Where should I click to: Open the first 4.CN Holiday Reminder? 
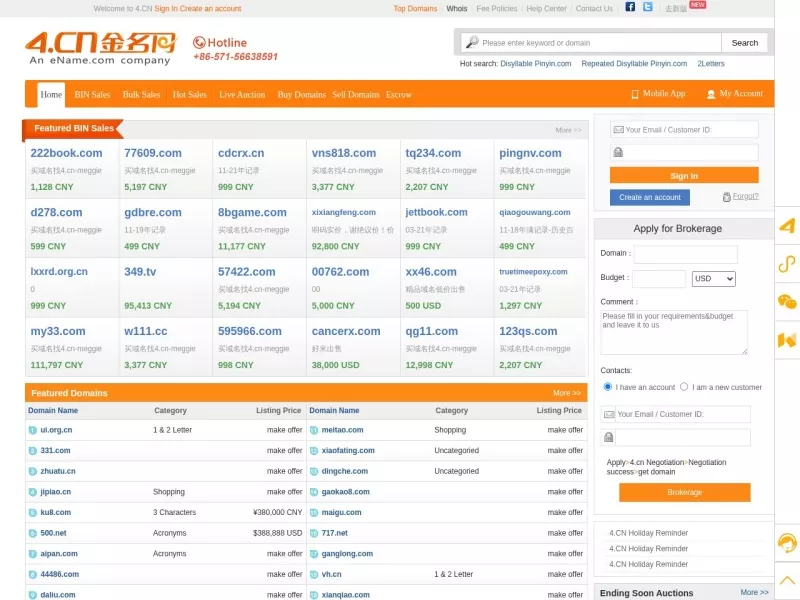tap(648, 533)
